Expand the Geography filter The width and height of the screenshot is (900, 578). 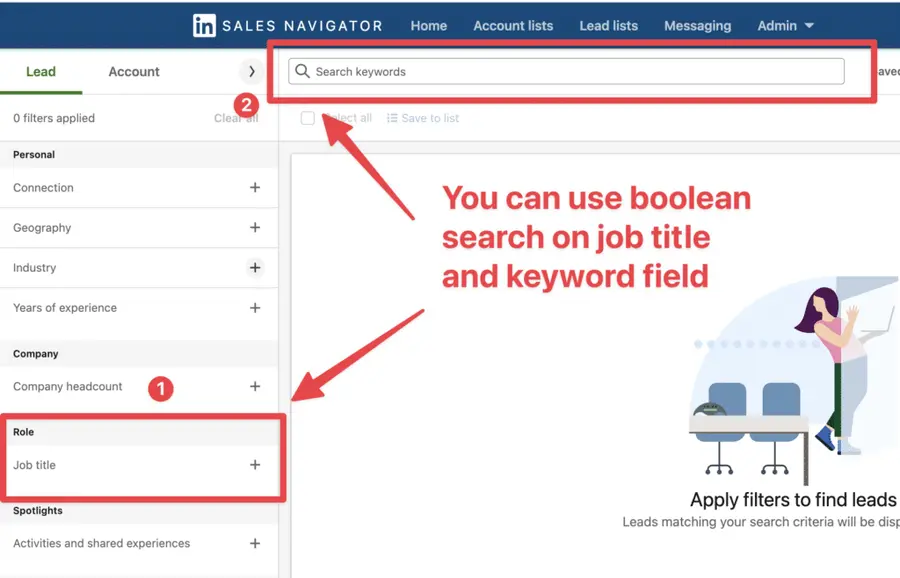255,227
